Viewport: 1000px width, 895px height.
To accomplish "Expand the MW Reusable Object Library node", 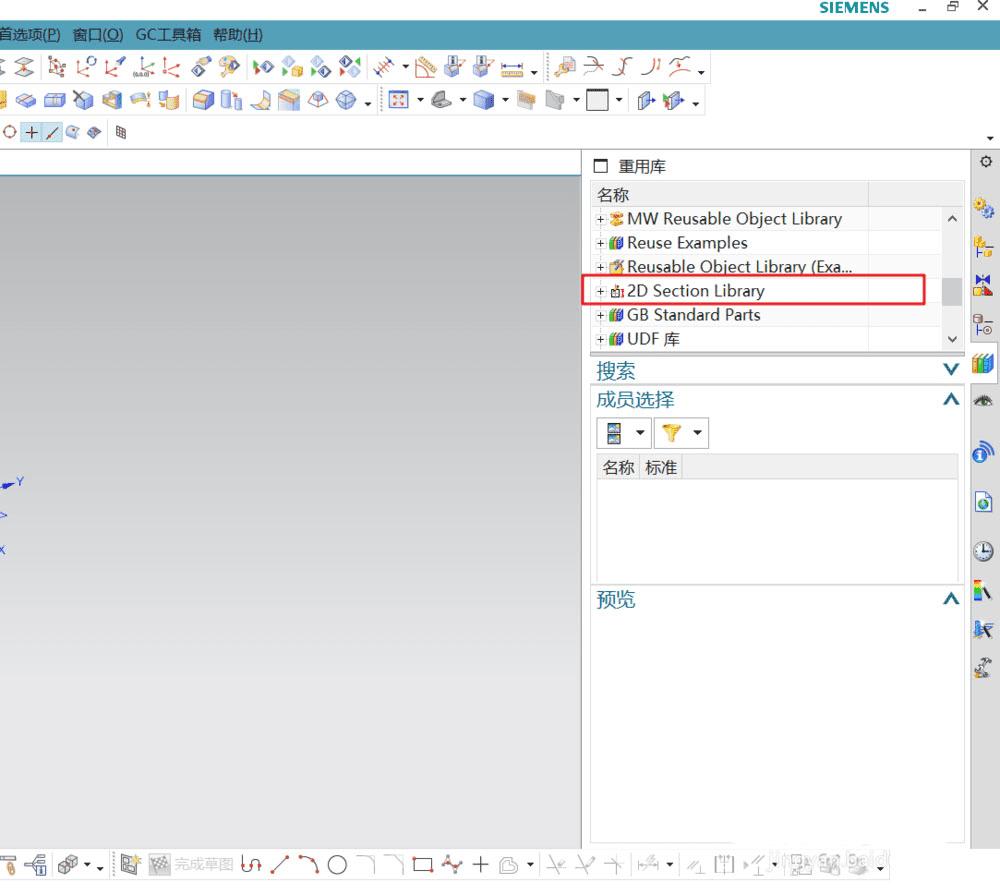I will click(x=600, y=219).
